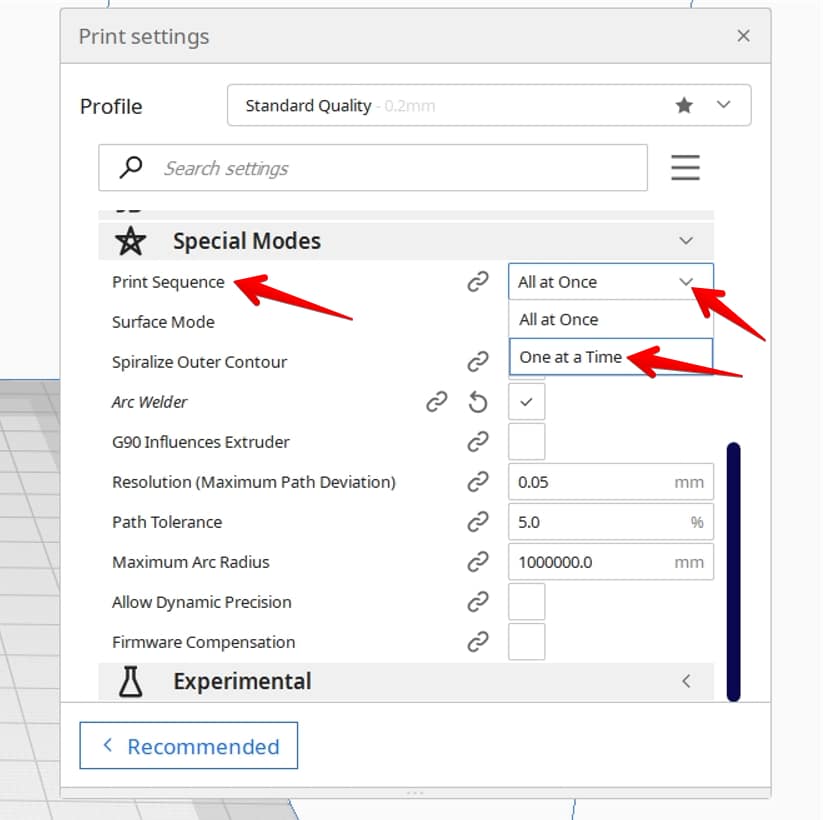This screenshot has width=823, height=820.
Task: Click the flask icon beside Experimental
Action: tap(129, 680)
